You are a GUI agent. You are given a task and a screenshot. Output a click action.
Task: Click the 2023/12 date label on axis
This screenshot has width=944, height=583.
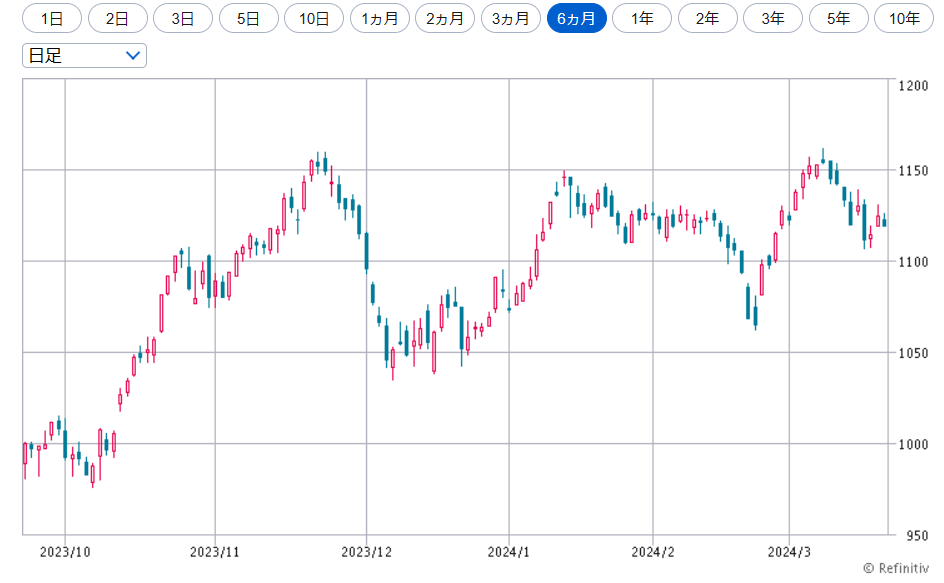[x=366, y=551]
